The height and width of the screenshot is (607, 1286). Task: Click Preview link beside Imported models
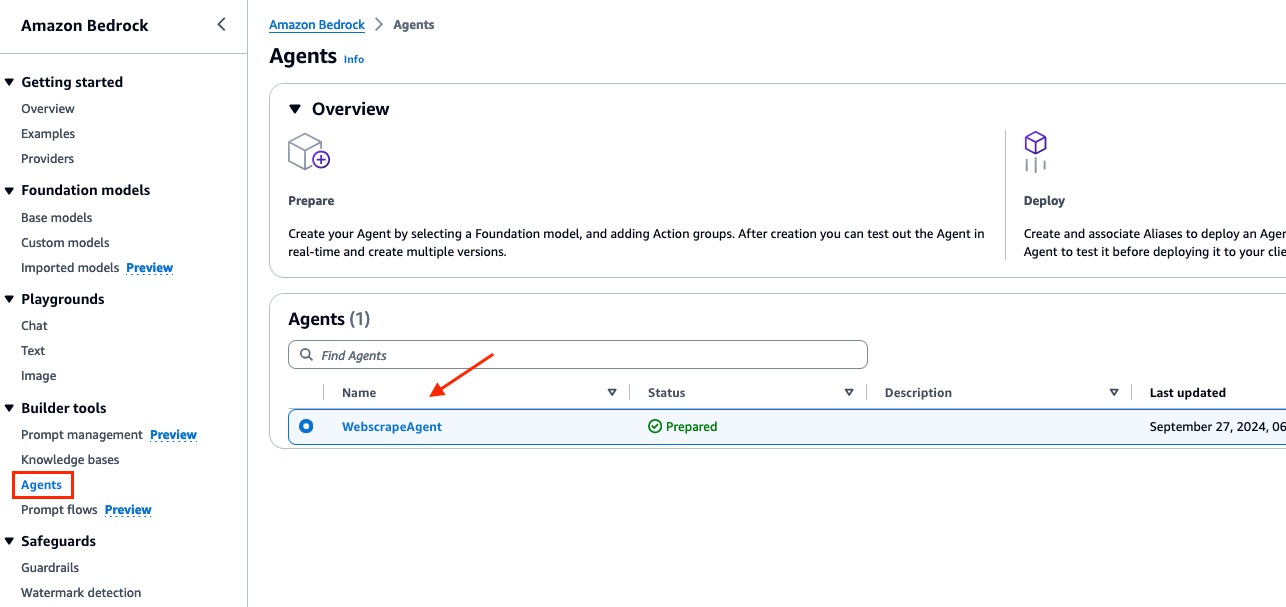[150, 268]
